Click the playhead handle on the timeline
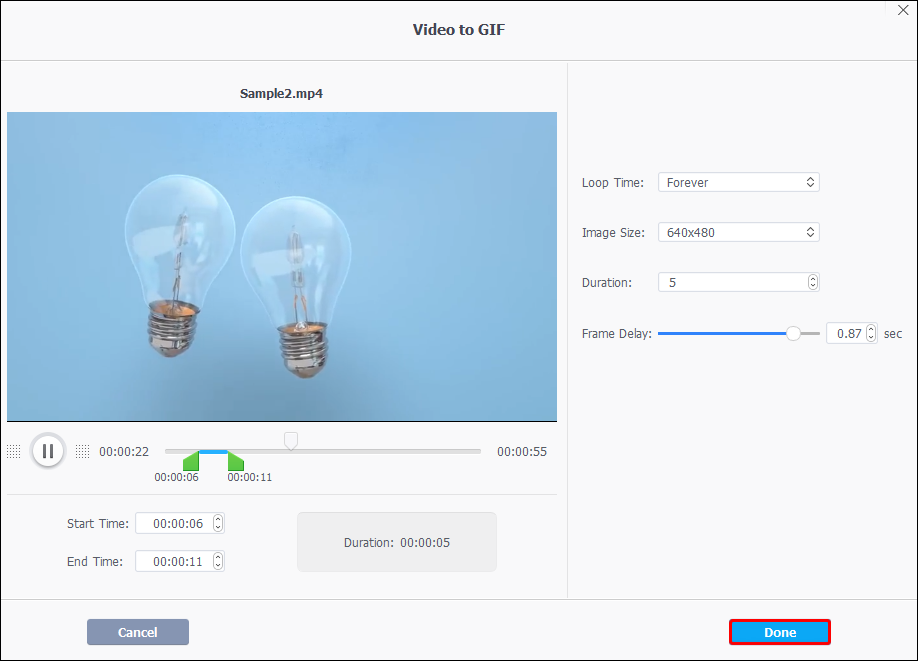The width and height of the screenshot is (918, 661). point(290,441)
